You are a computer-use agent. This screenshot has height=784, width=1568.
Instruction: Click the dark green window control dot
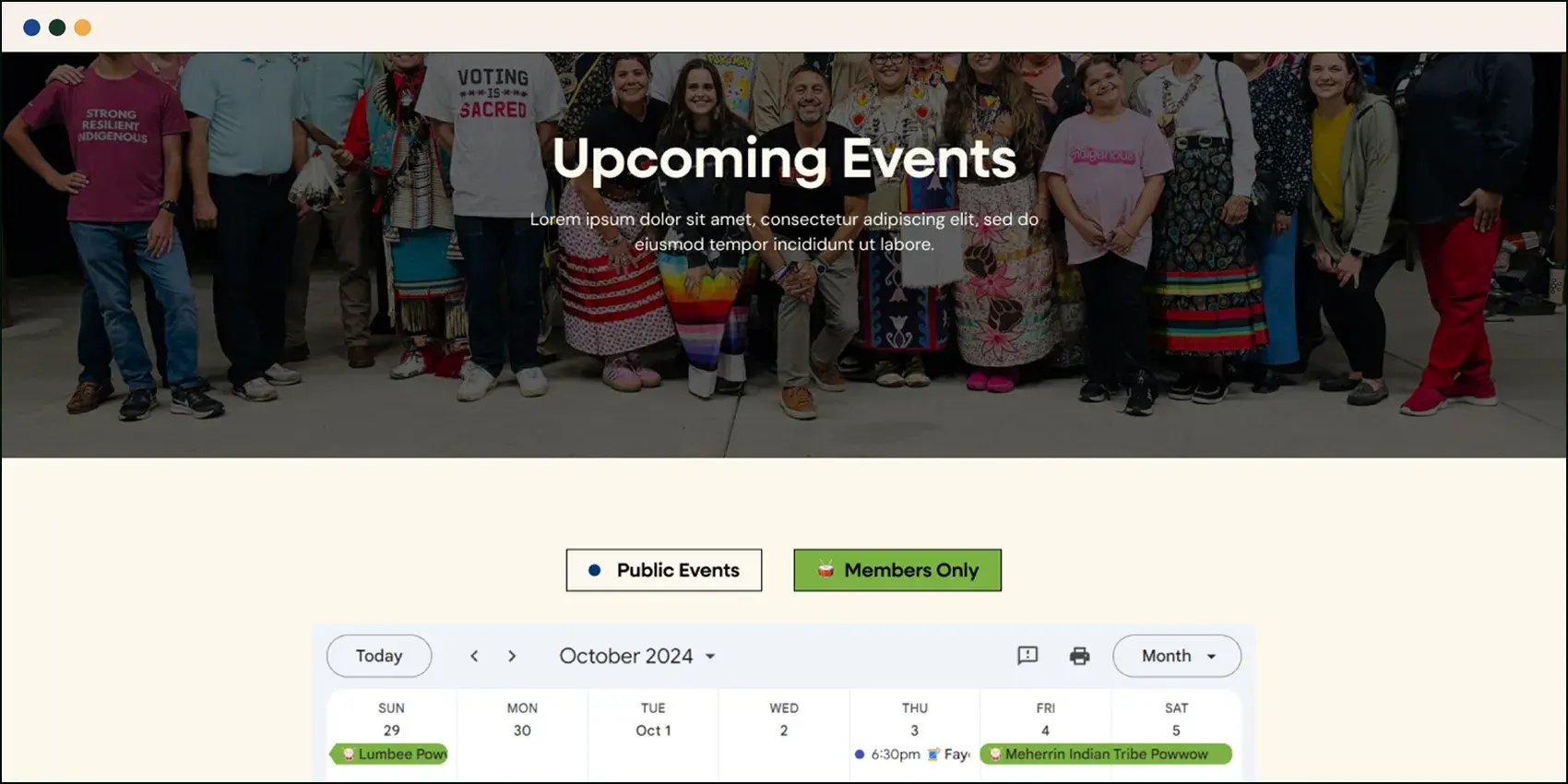click(57, 28)
